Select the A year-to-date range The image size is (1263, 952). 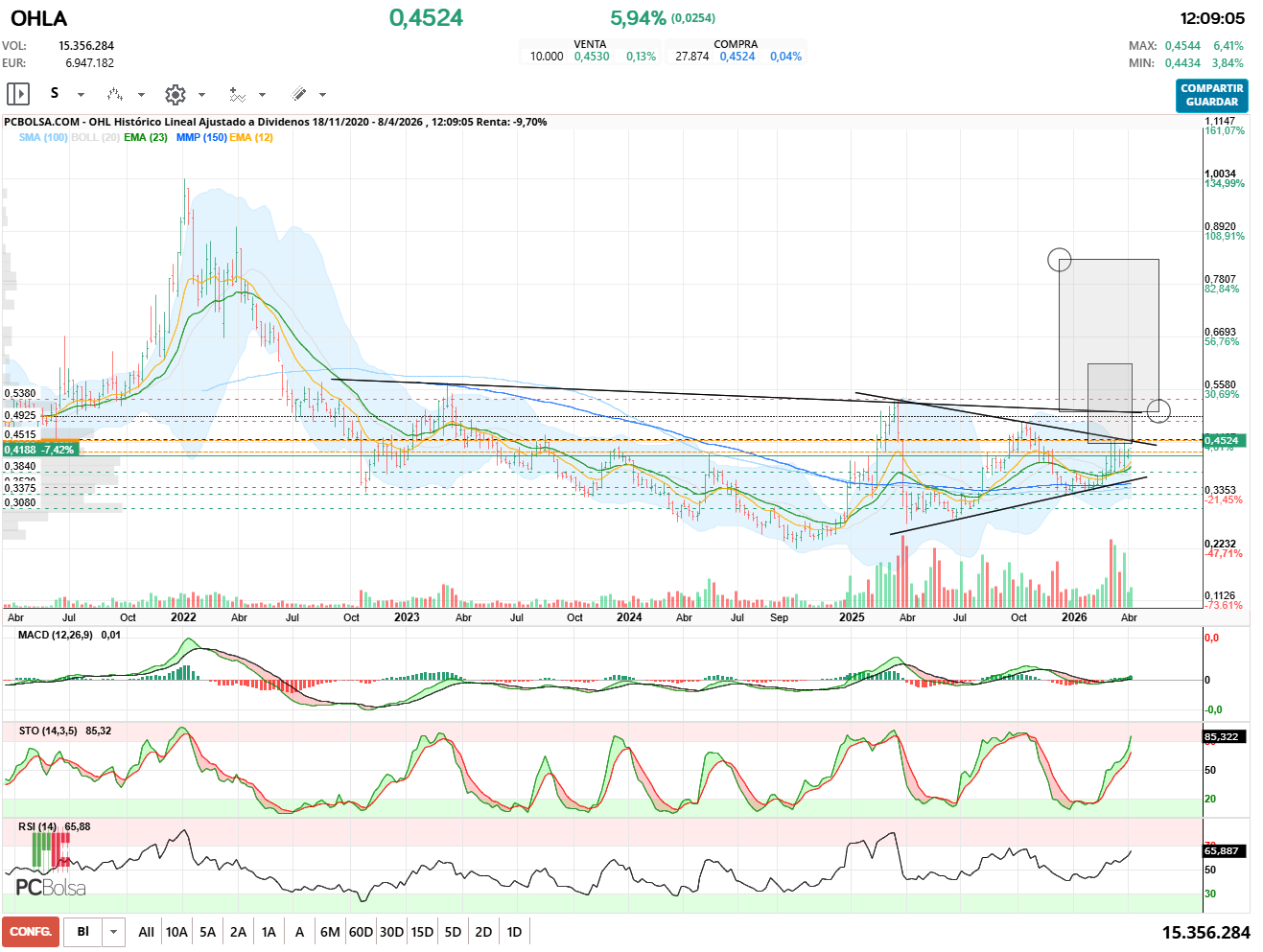(299, 932)
